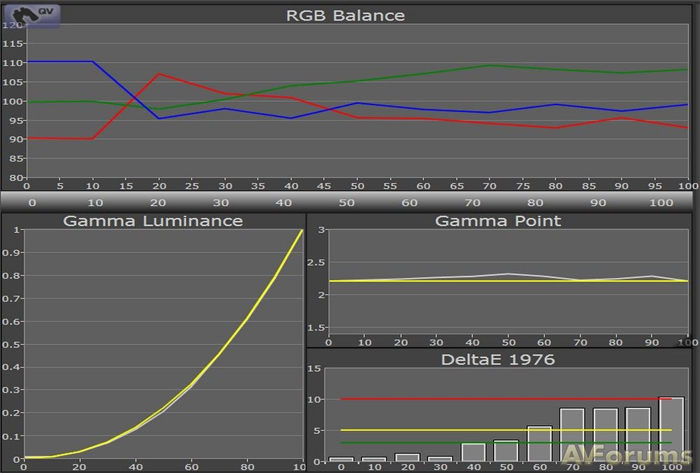Click the DeltaE bar at 40

(x=473, y=452)
